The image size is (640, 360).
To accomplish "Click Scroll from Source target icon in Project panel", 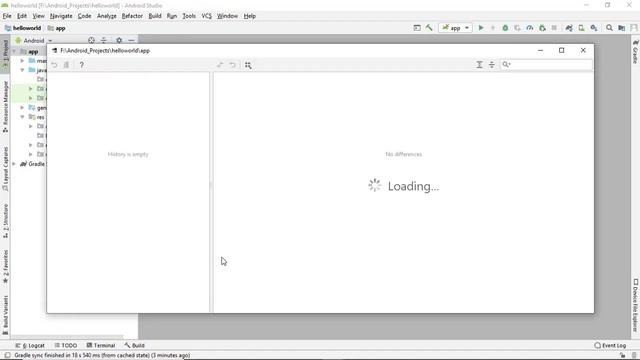I will click(91, 40).
